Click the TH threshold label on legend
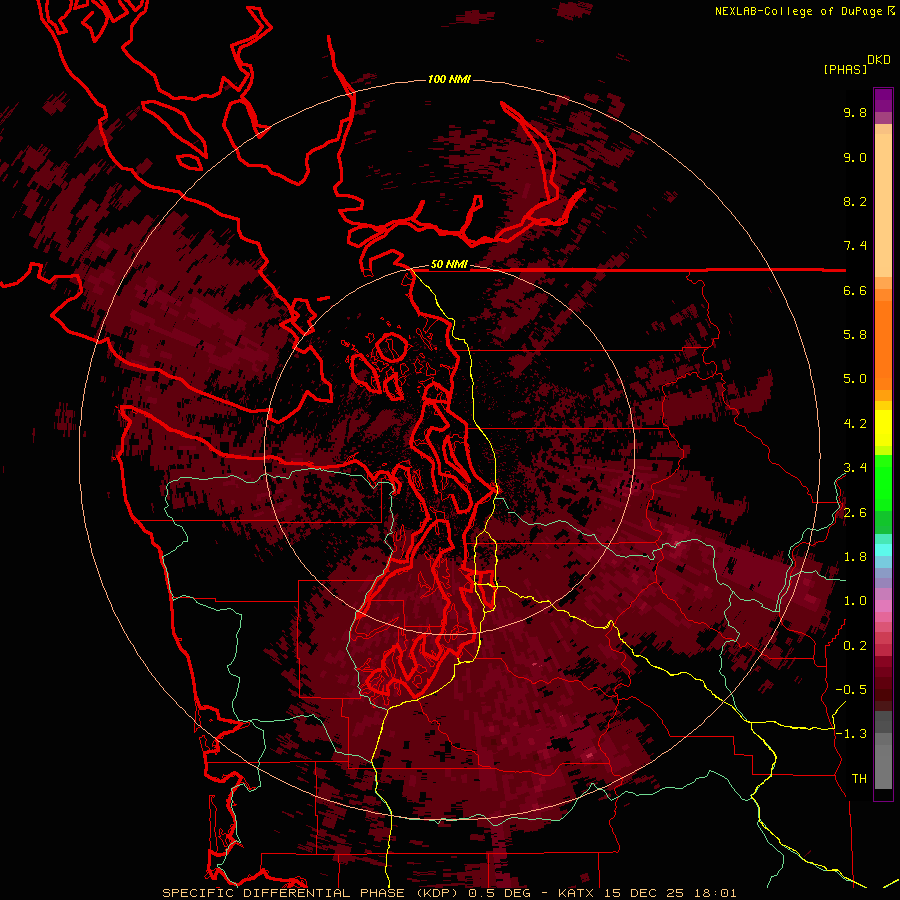900x900 pixels. [859, 779]
